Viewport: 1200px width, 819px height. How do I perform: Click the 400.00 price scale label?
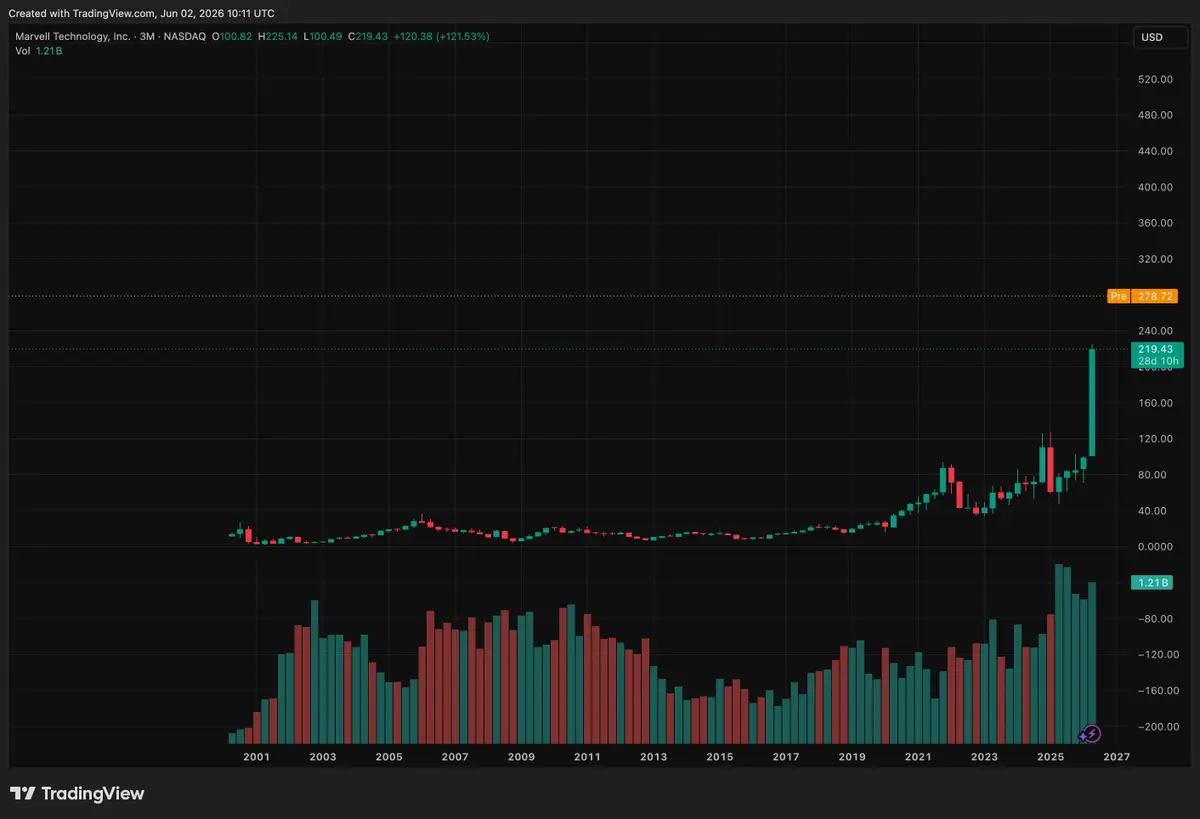pyautogui.click(x=1154, y=187)
